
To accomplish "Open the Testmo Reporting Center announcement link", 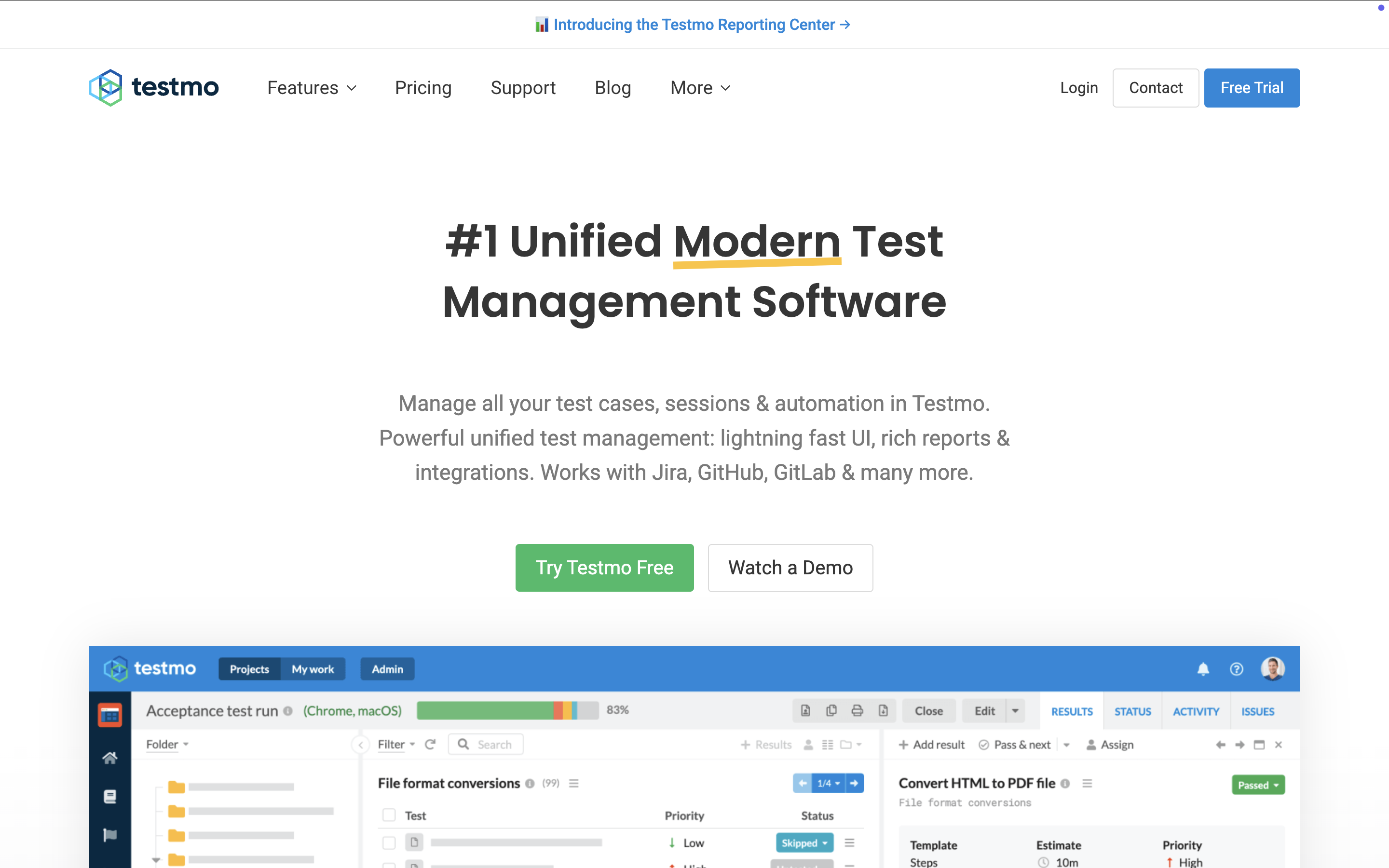I will tap(694, 25).
